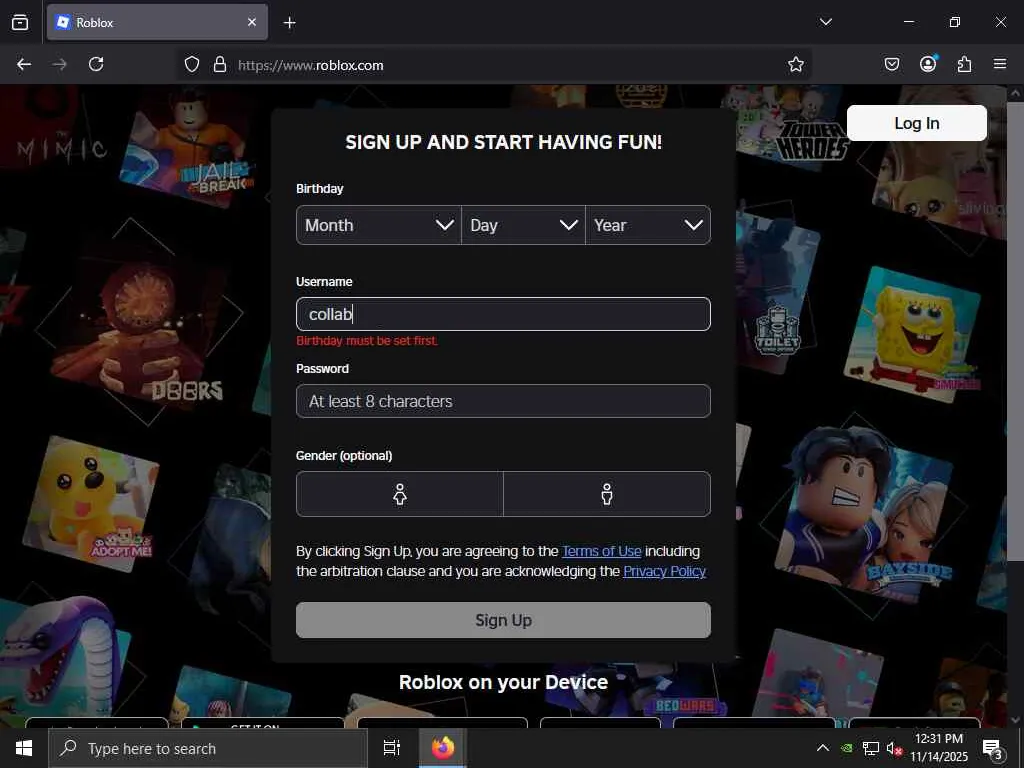1024x768 pixels.
Task: Select the female gender icon
Action: tap(400, 494)
